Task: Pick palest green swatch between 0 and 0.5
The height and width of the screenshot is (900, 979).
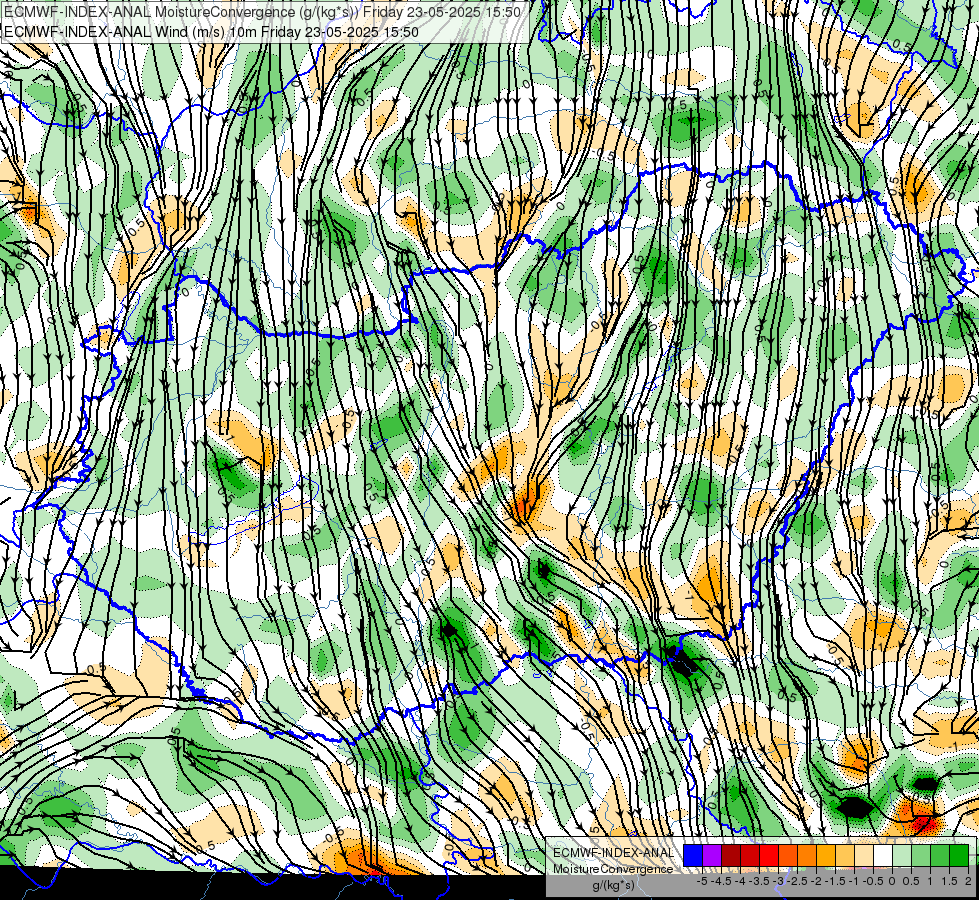Action: pos(902,856)
